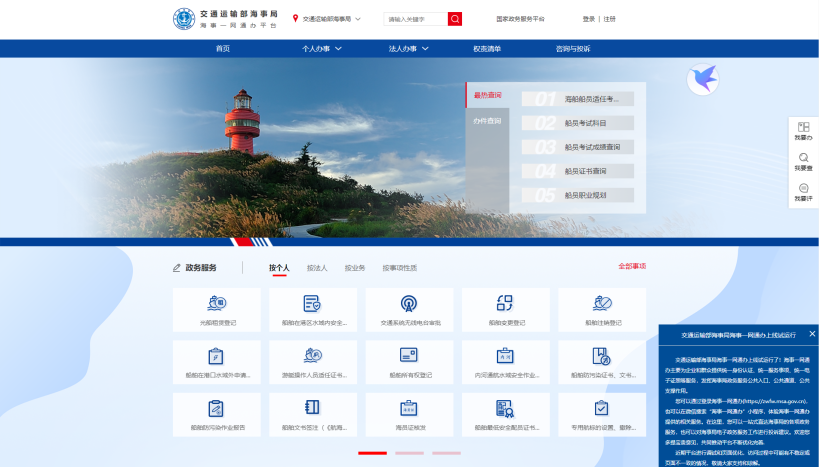Open 权责清单 in the navigation bar
Screen dimensions: 819x467
[x=487, y=48]
